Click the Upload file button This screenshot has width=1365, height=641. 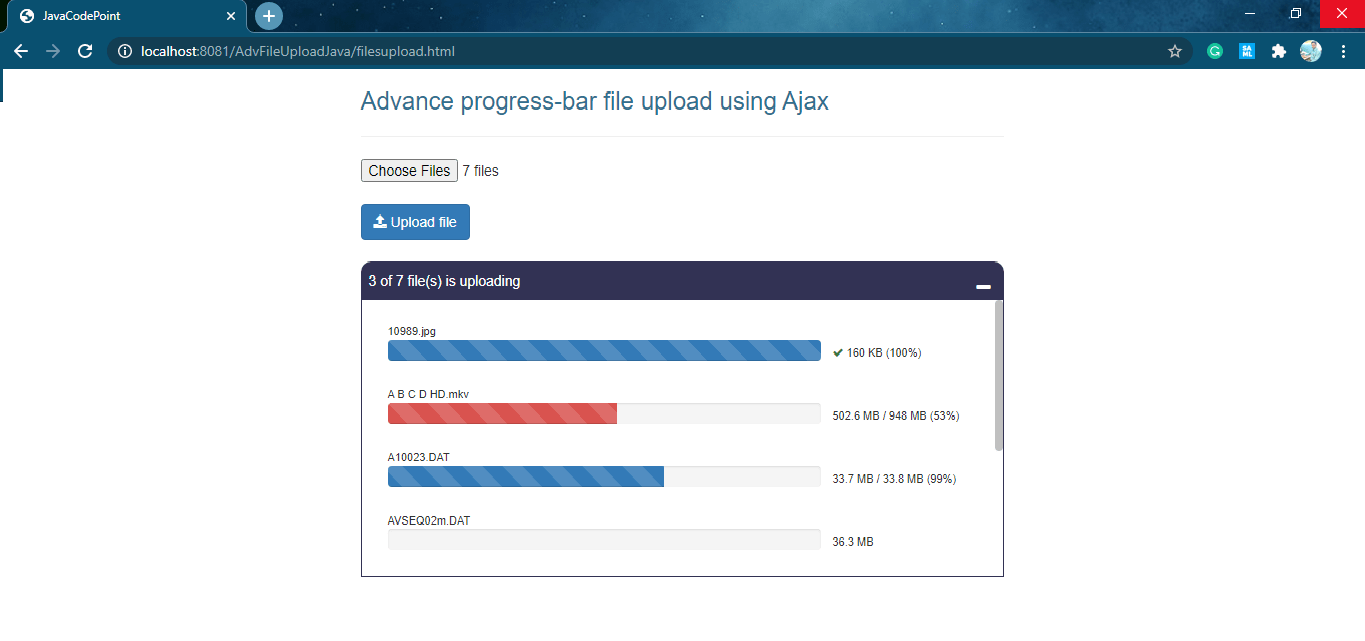tap(415, 221)
